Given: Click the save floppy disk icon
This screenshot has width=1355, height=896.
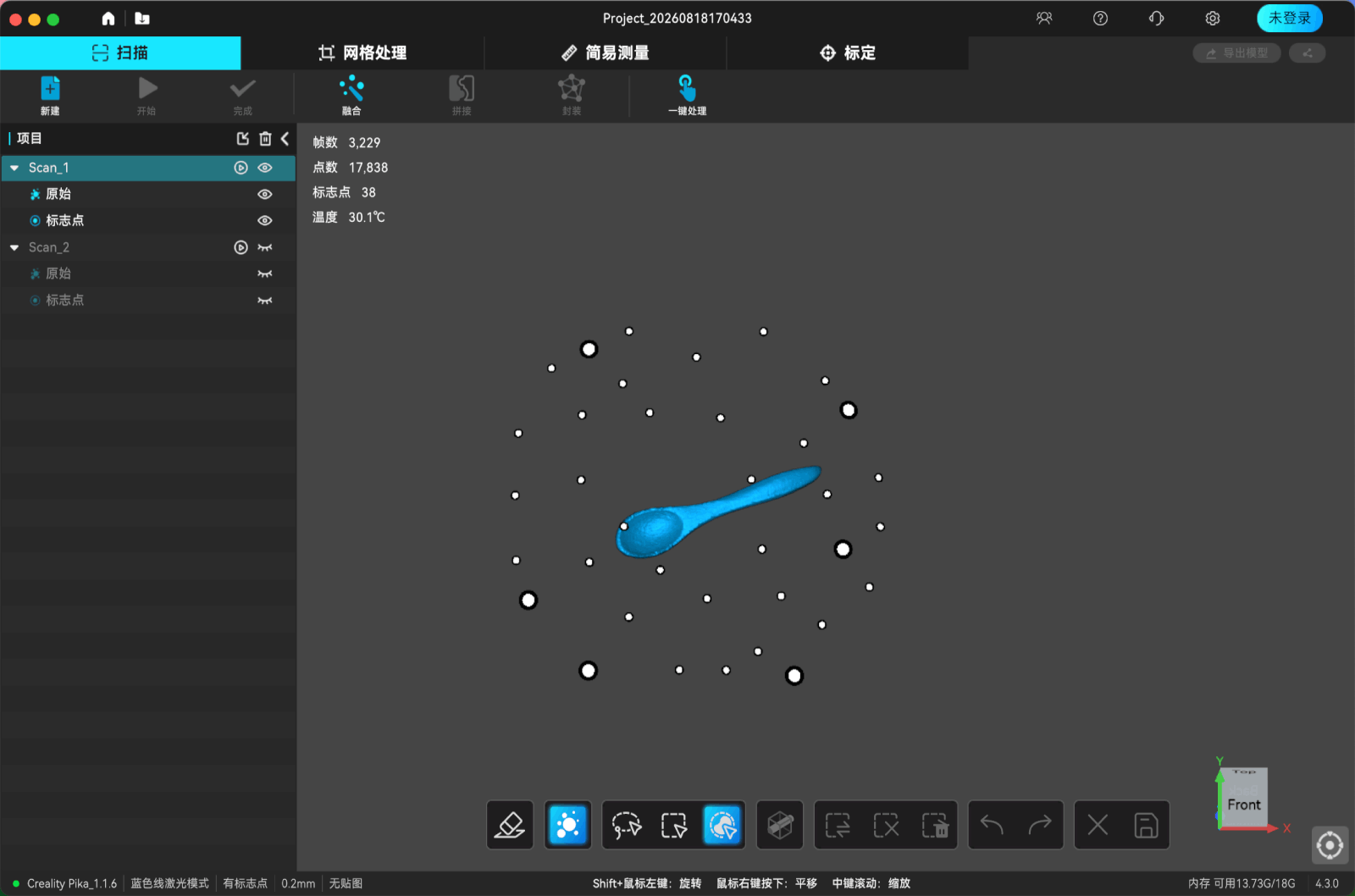Looking at the screenshot, I should pyautogui.click(x=1146, y=825).
